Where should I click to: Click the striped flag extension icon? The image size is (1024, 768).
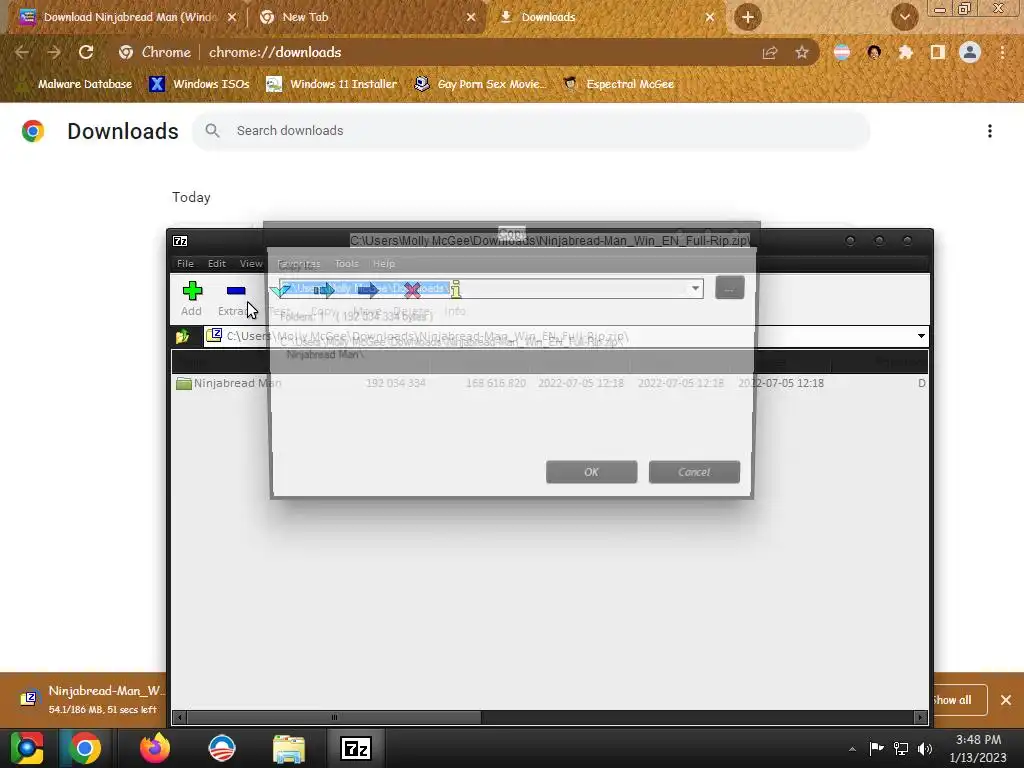[842, 52]
